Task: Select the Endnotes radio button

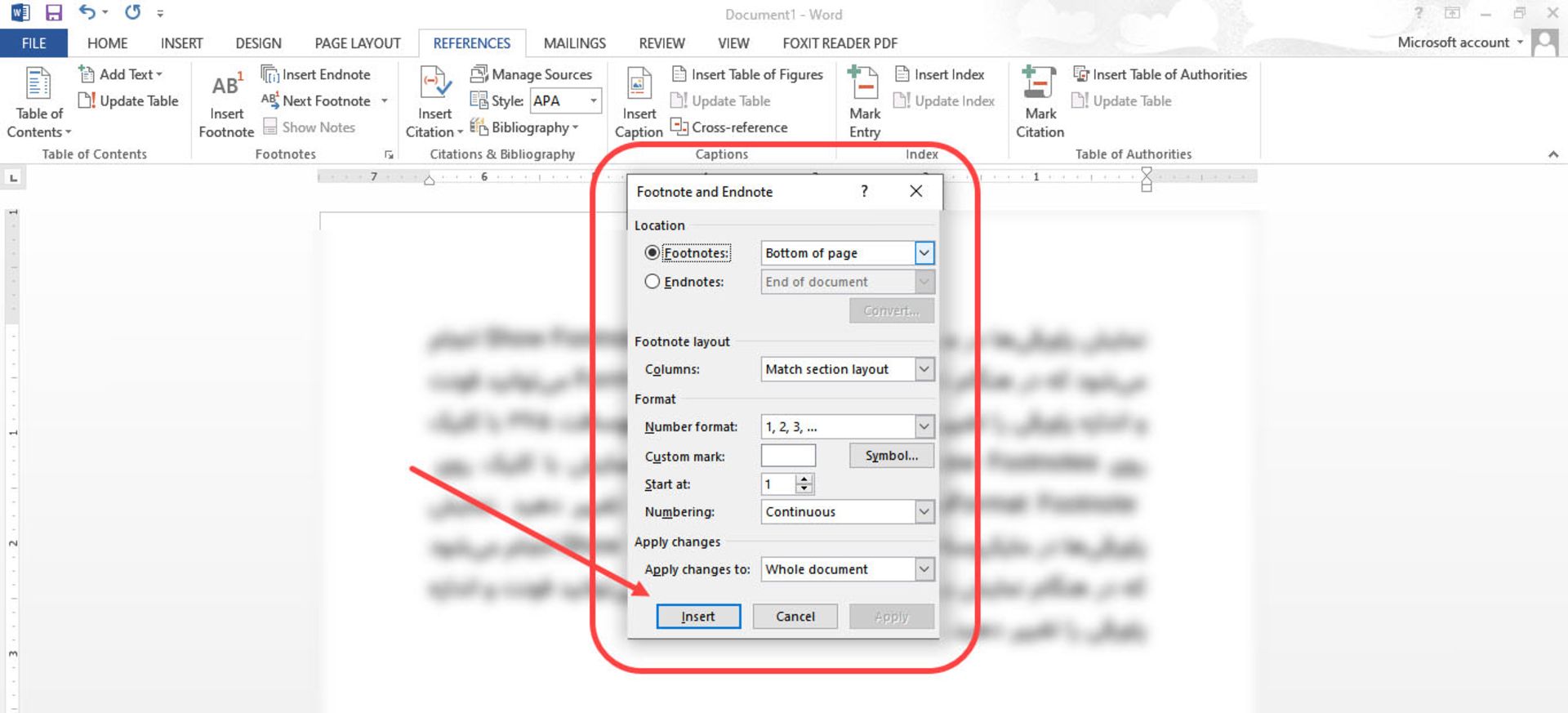Action: [652, 282]
